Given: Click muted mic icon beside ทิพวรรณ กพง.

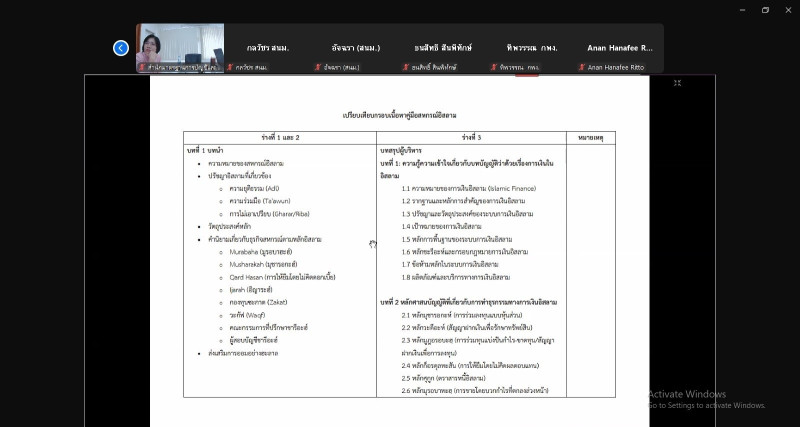Looking at the screenshot, I should 494,67.
